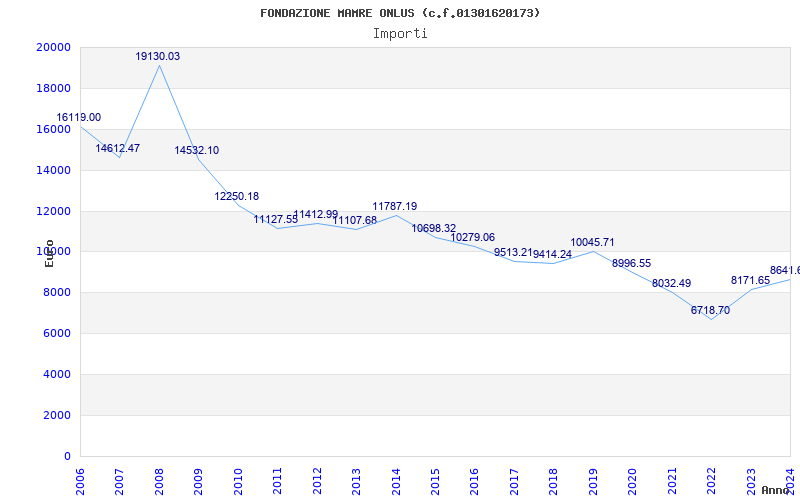This screenshot has width=800, height=500.
Task: Click the x-axis year 2015
Action: coord(435,481)
